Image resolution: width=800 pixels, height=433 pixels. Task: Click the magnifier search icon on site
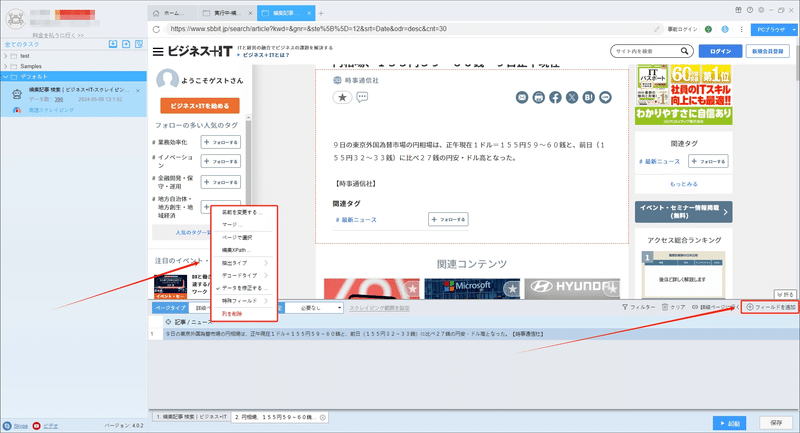tap(685, 51)
